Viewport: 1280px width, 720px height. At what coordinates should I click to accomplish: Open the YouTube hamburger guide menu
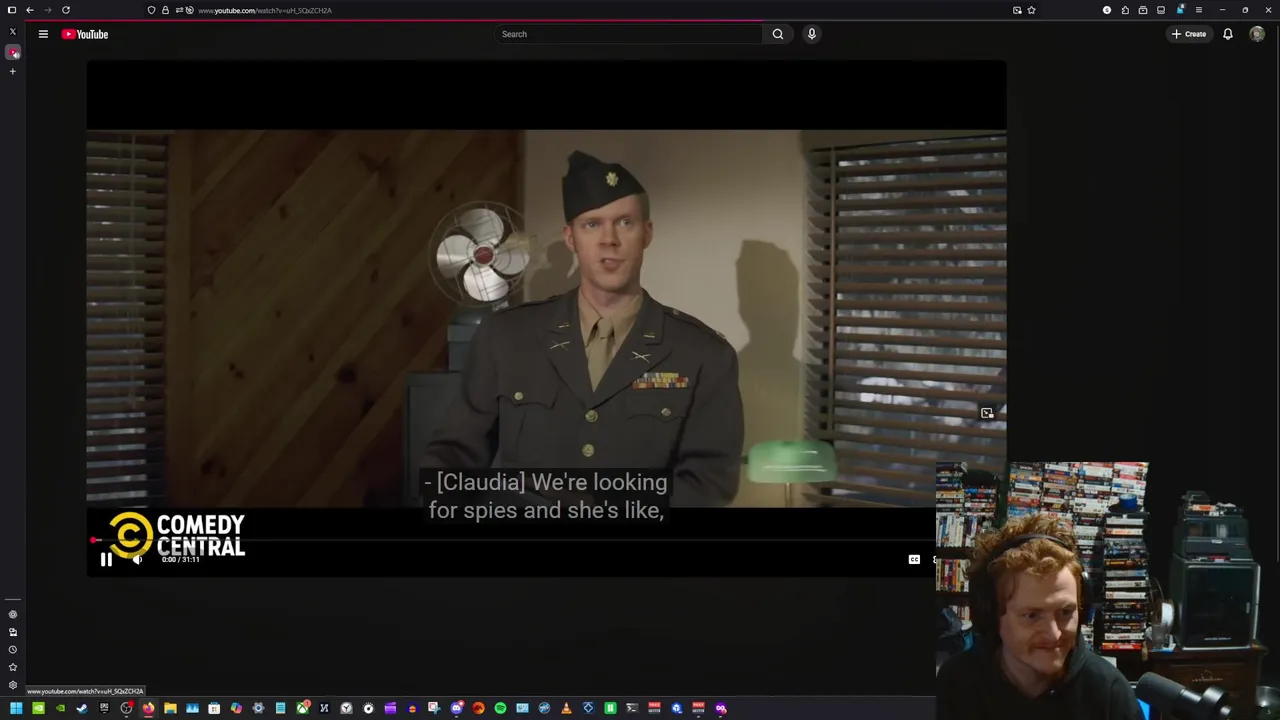(43, 34)
